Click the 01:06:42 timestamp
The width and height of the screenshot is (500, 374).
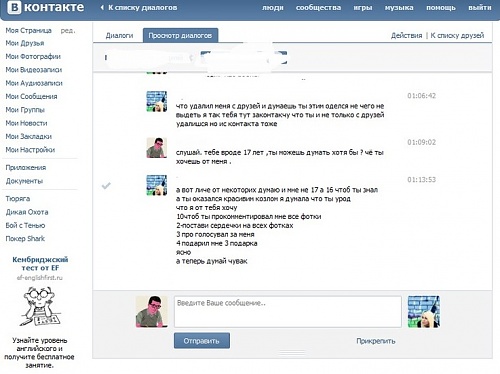coord(421,96)
